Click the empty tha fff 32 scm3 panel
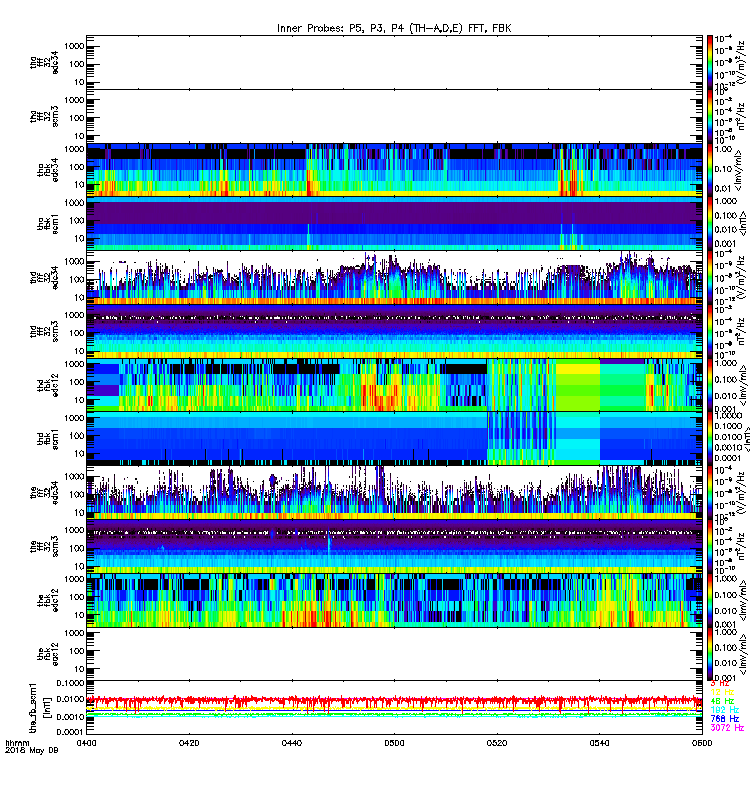750x800 pixels. (x=394, y=116)
